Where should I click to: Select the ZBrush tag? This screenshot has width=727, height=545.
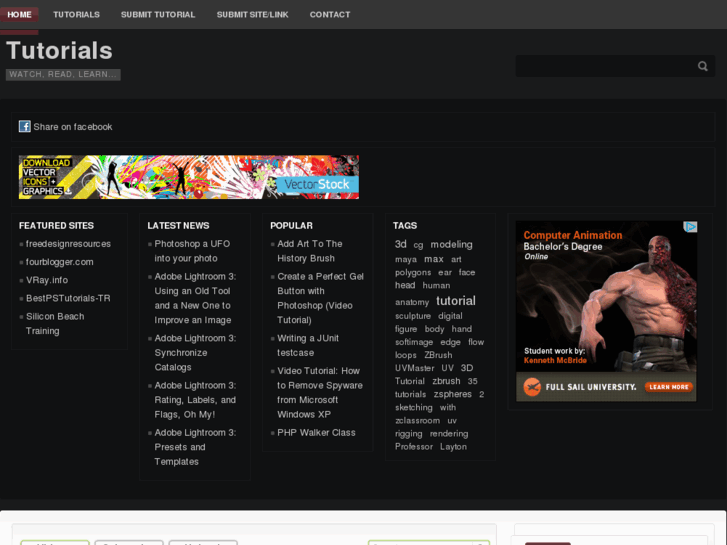(438, 355)
